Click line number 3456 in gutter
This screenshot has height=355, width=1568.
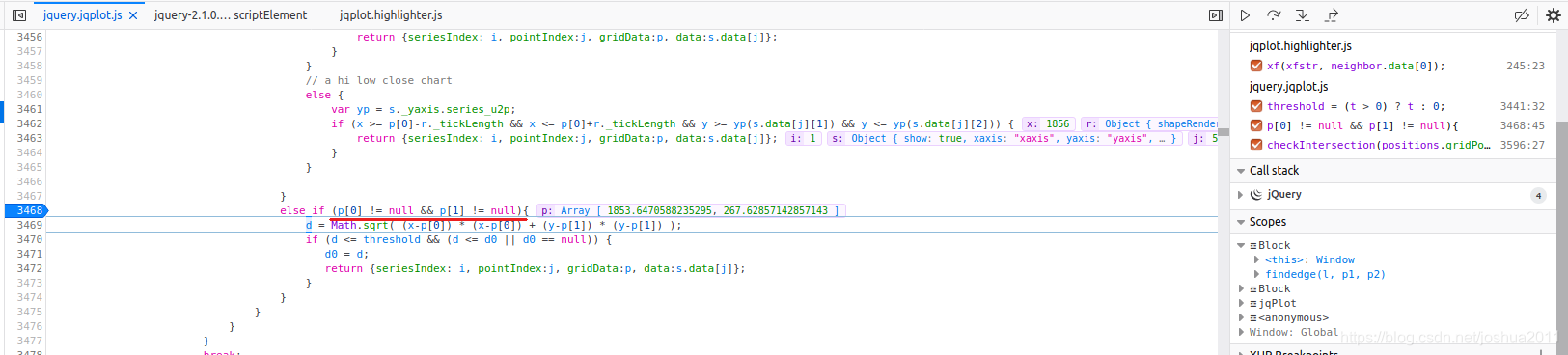click(29, 37)
